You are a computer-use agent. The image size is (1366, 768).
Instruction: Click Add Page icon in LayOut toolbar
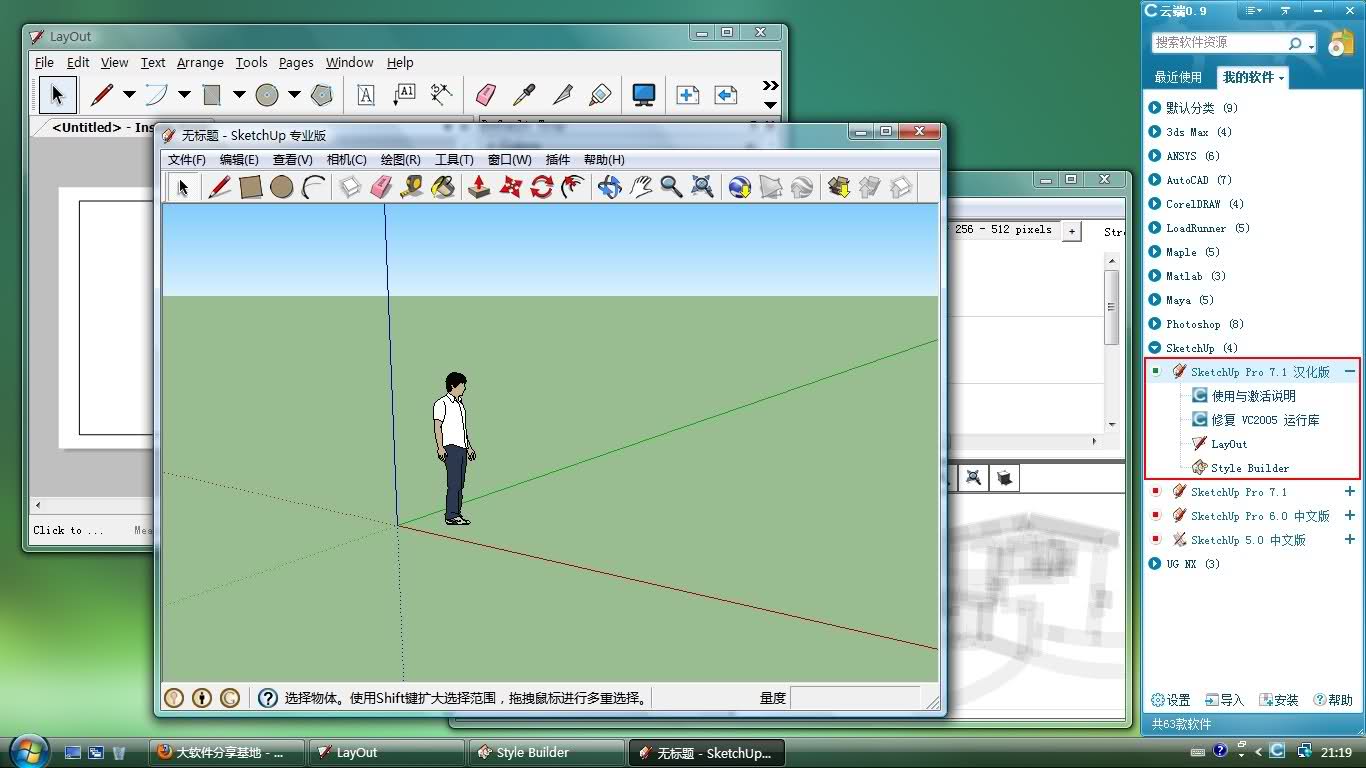point(688,95)
